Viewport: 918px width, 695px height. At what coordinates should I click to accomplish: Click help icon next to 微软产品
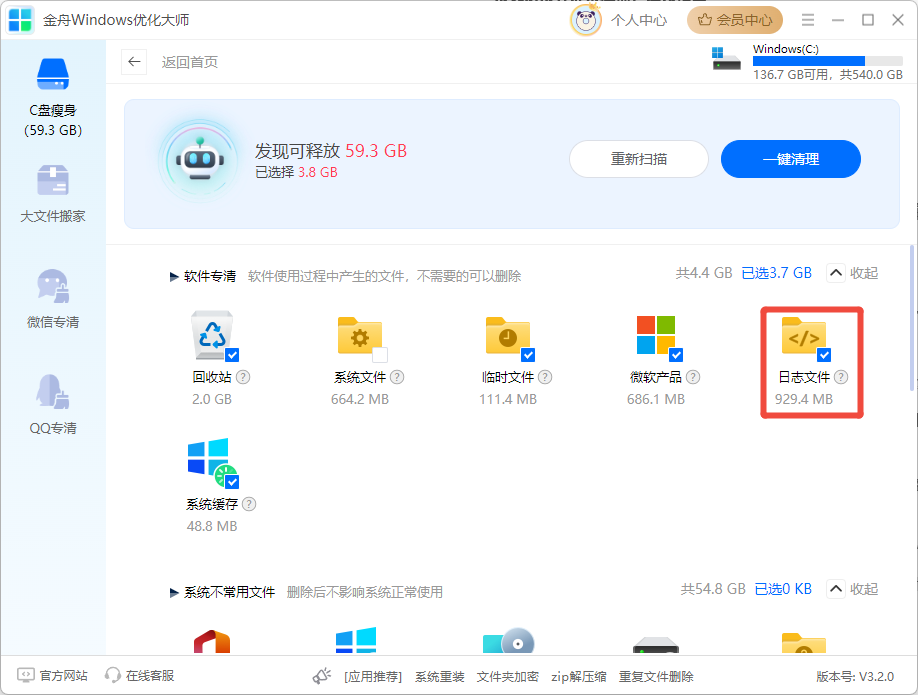693,377
